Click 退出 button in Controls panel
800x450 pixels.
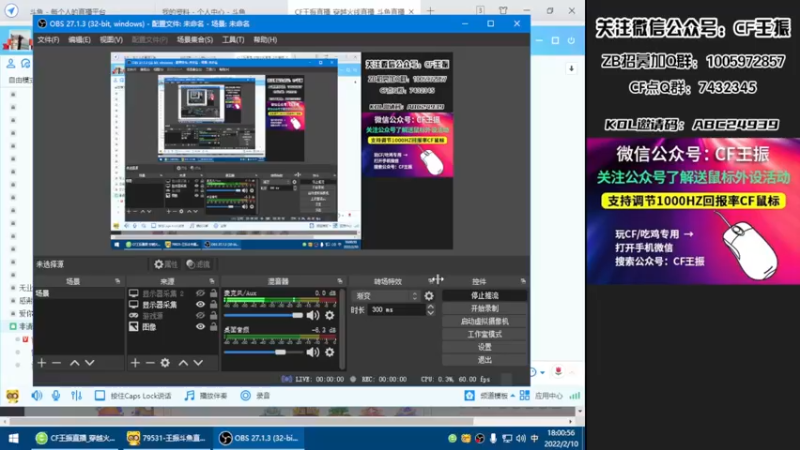click(x=484, y=360)
